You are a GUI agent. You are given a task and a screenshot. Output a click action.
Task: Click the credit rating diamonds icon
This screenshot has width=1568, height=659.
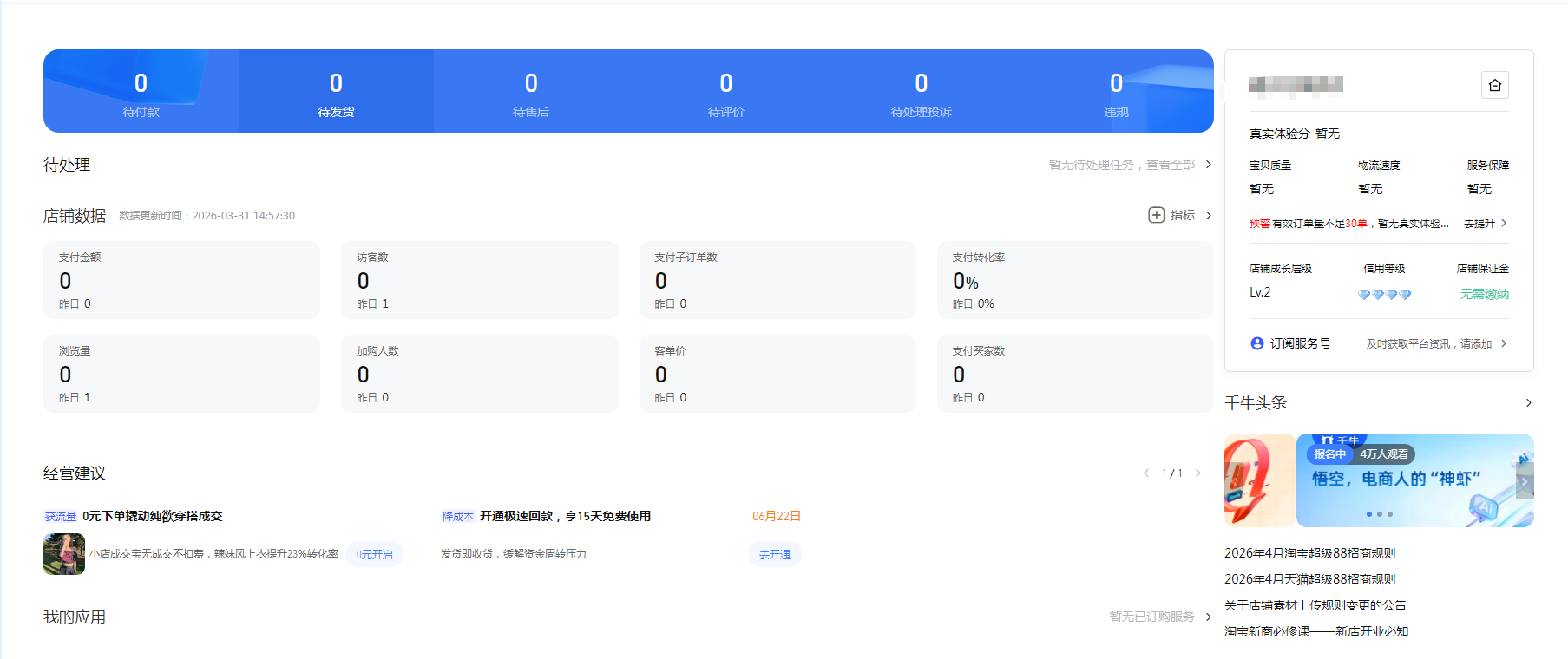tap(1384, 295)
